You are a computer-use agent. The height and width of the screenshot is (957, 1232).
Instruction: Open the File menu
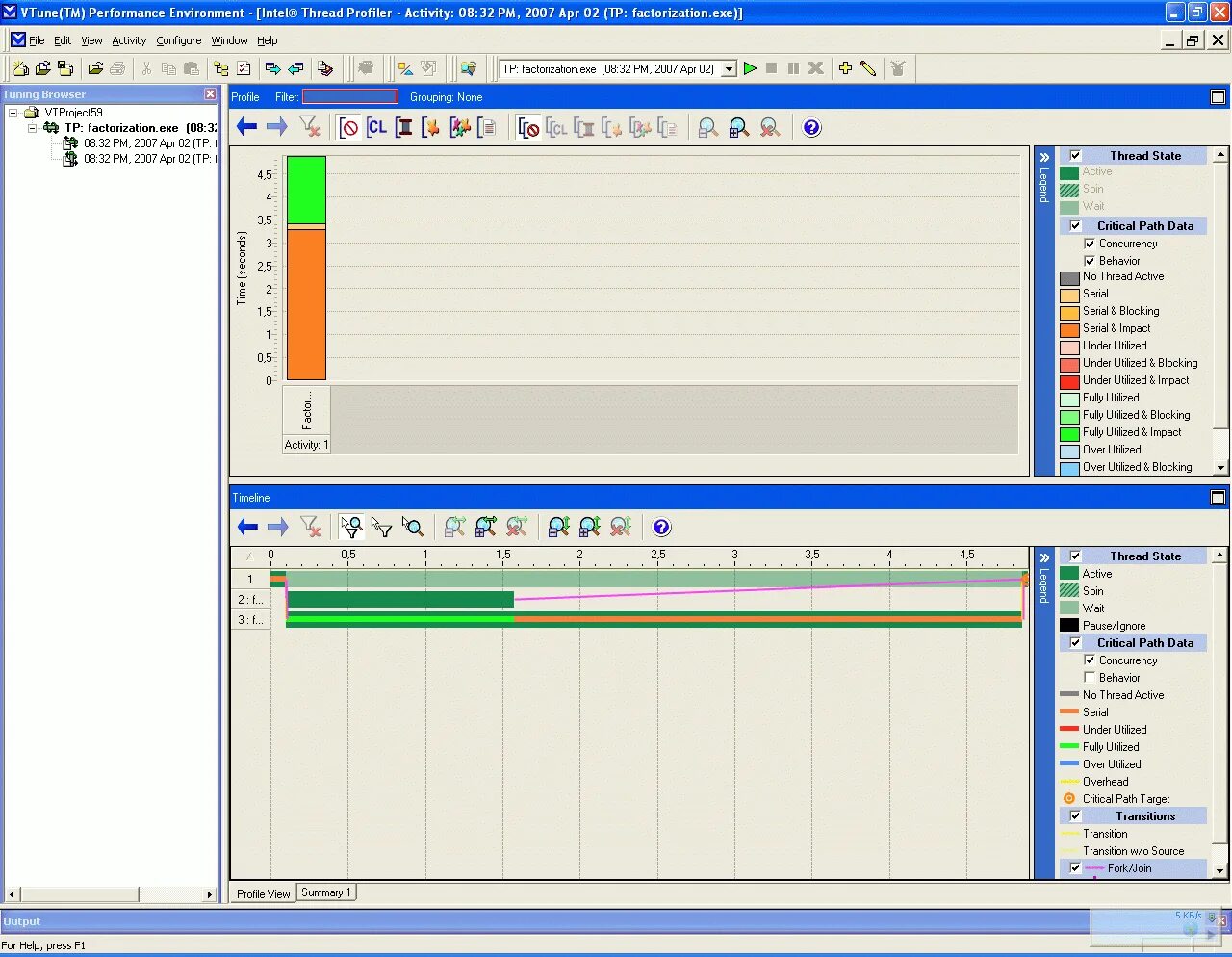click(37, 40)
